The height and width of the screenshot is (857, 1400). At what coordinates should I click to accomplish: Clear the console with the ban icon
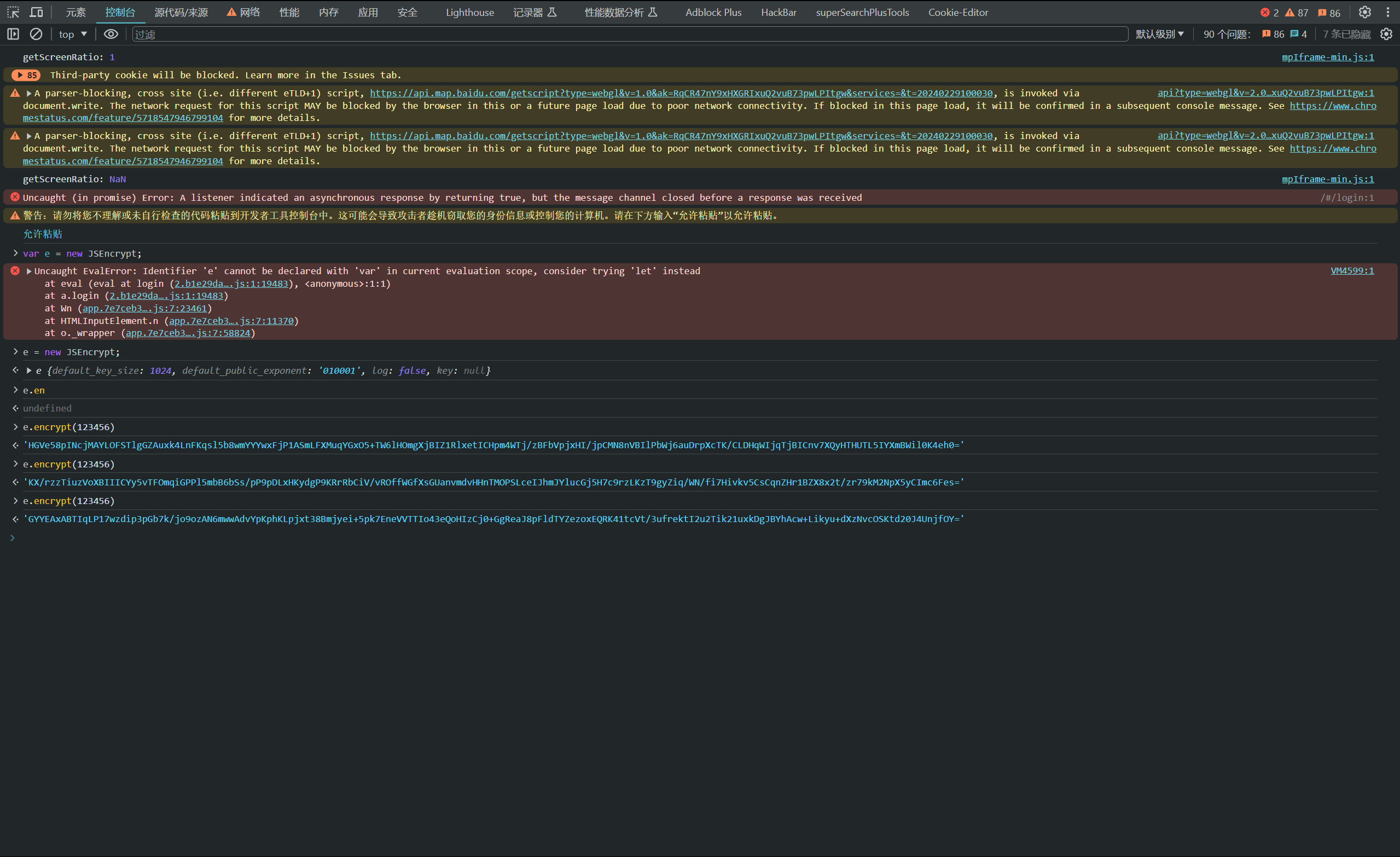[36, 34]
